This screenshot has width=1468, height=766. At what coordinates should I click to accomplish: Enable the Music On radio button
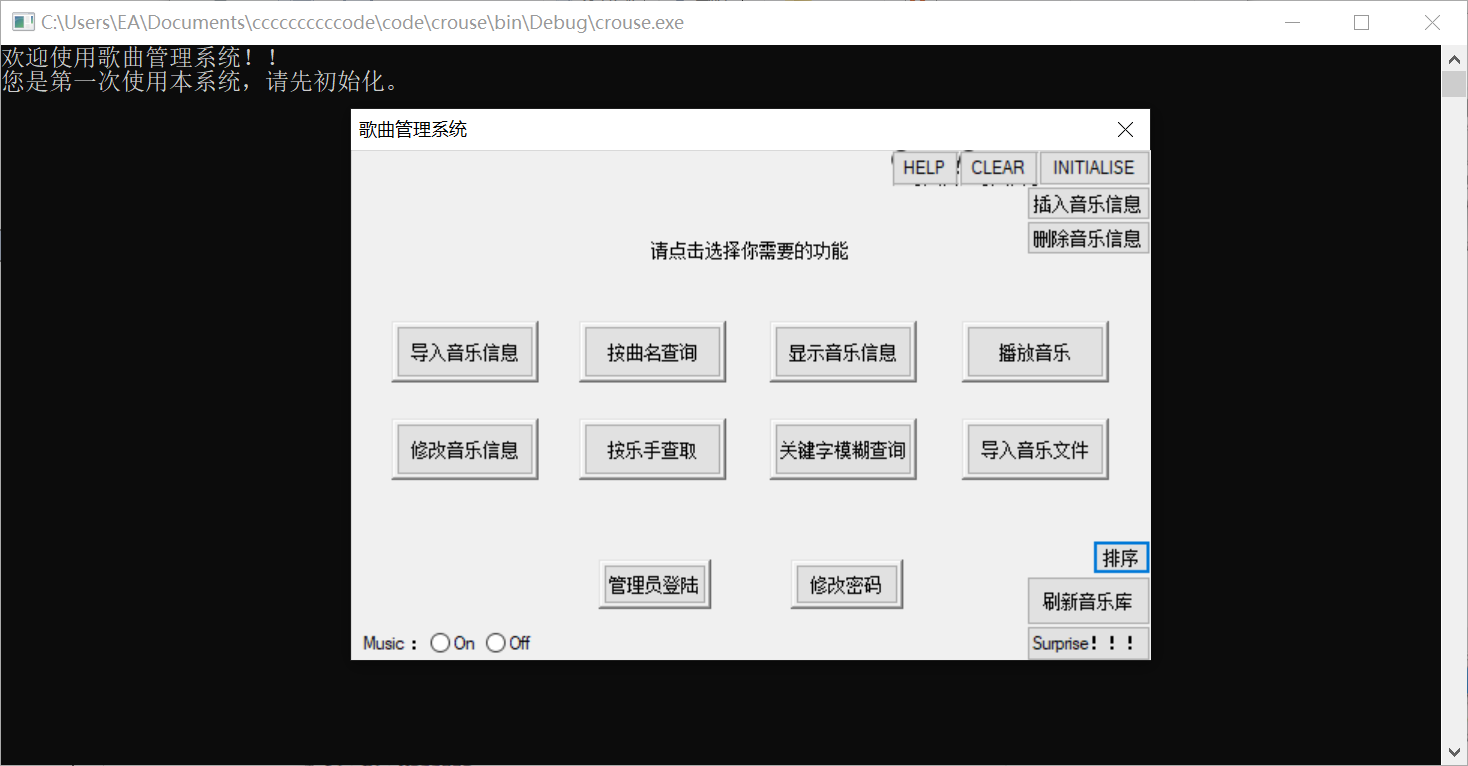click(x=439, y=643)
